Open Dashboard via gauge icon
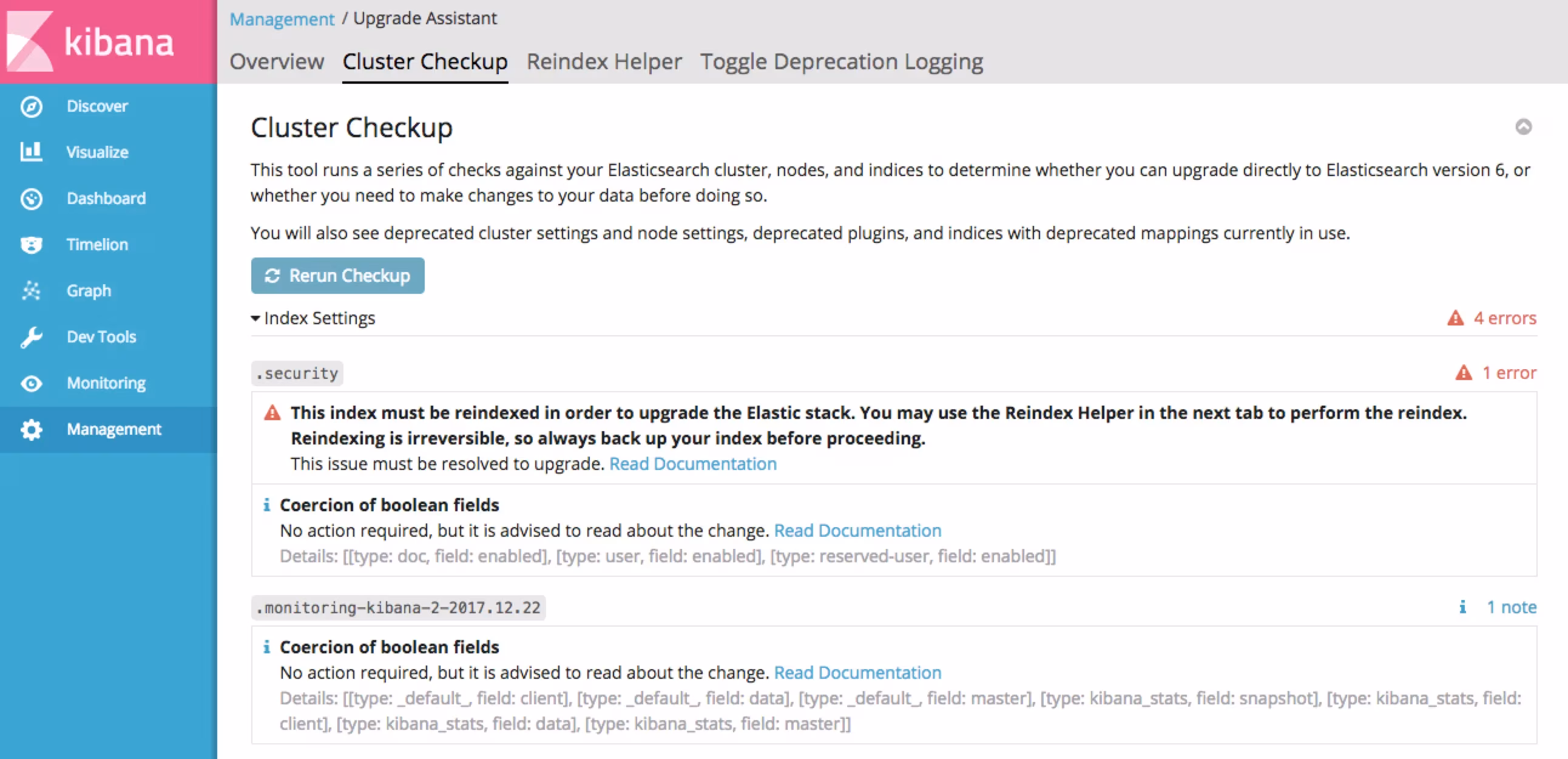This screenshot has width=1568, height=759. pyautogui.click(x=31, y=198)
